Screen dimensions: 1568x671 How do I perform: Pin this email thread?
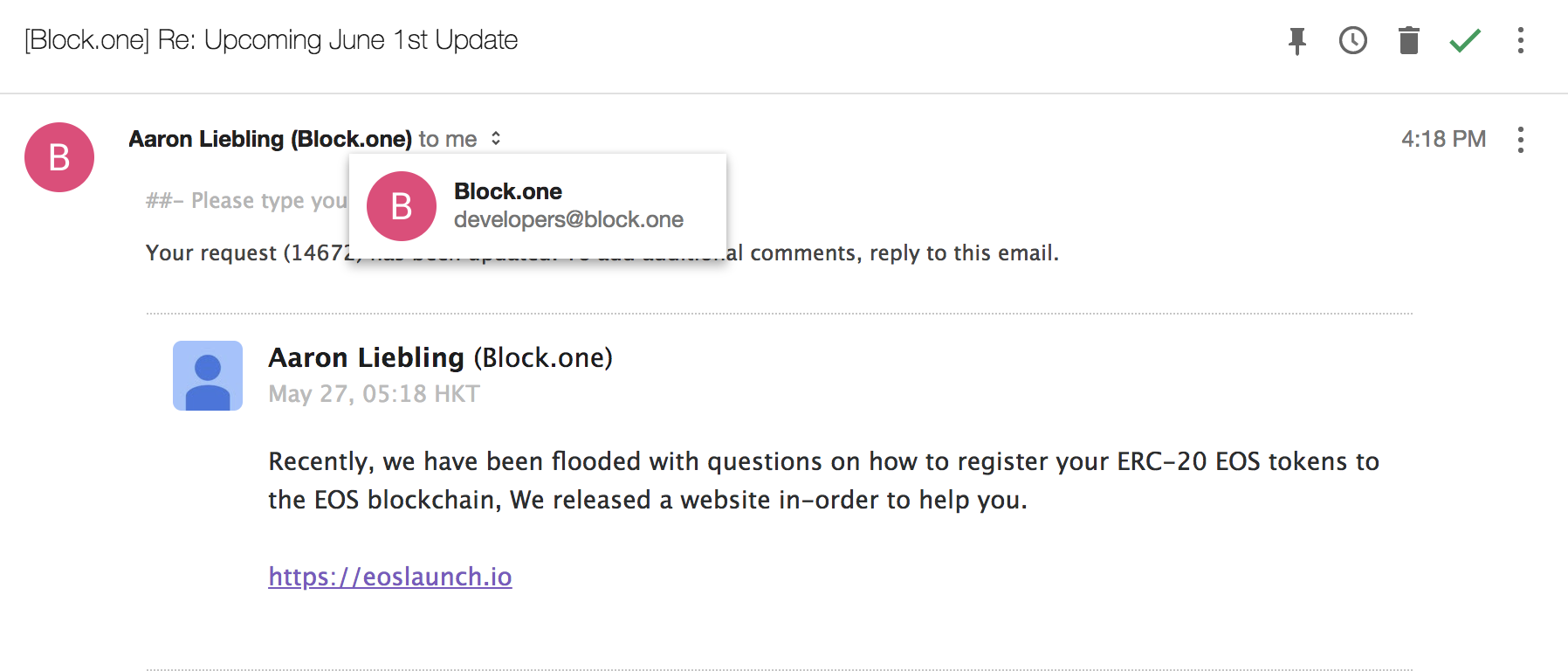tap(1297, 40)
